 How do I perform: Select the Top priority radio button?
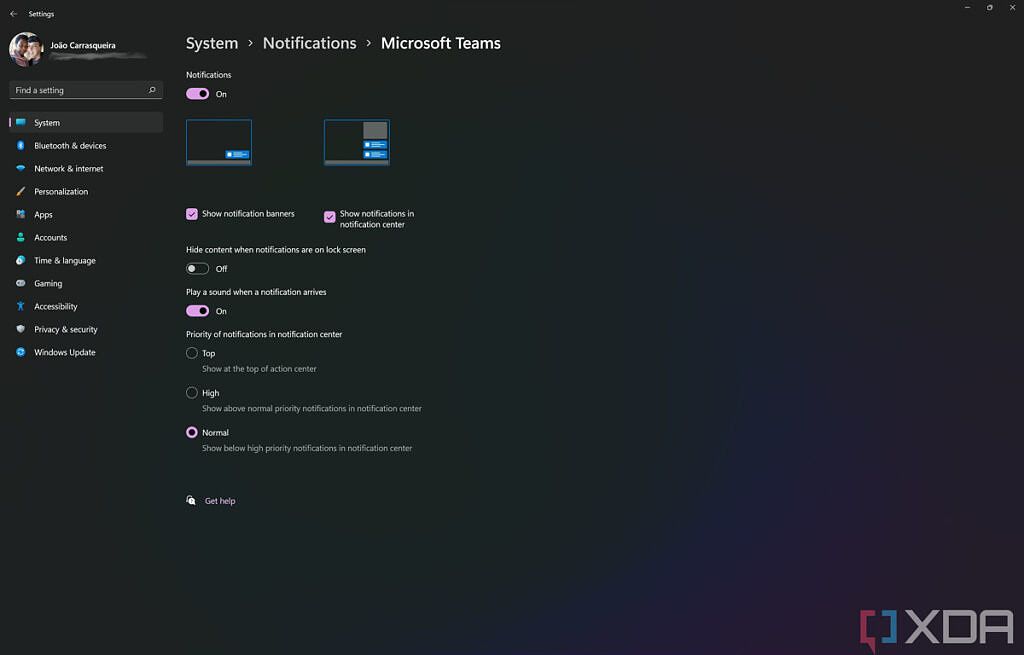click(191, 352)
